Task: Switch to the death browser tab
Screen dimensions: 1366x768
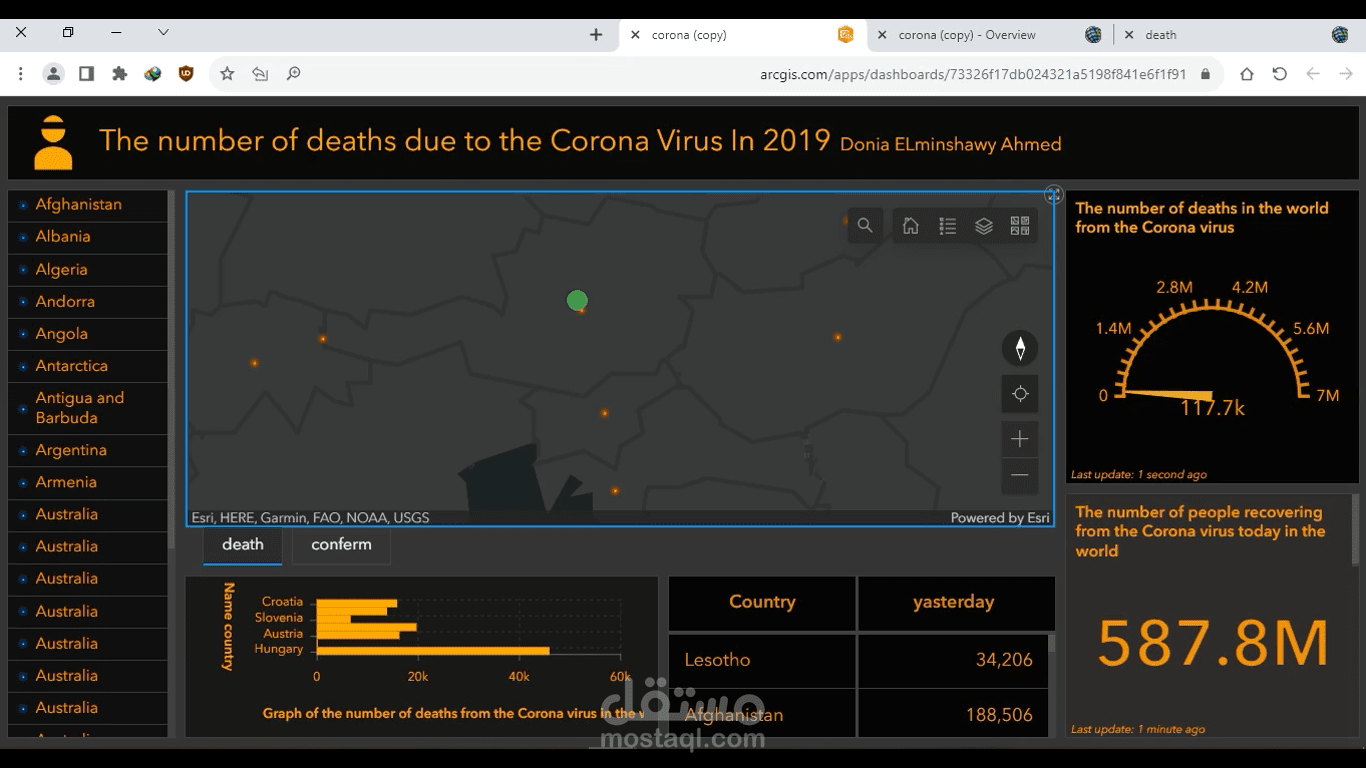Action: 1160,34
